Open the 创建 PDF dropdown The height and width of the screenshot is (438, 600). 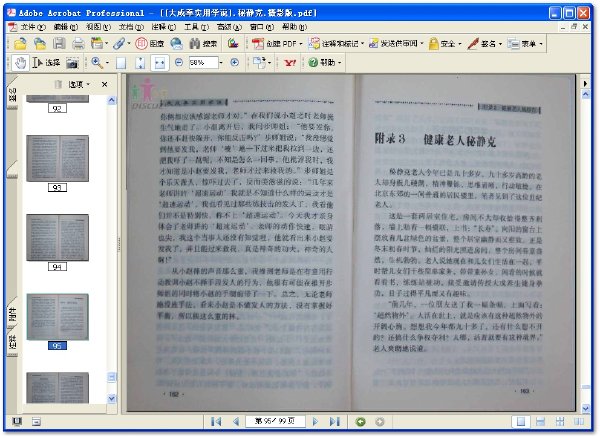[277, 44]
